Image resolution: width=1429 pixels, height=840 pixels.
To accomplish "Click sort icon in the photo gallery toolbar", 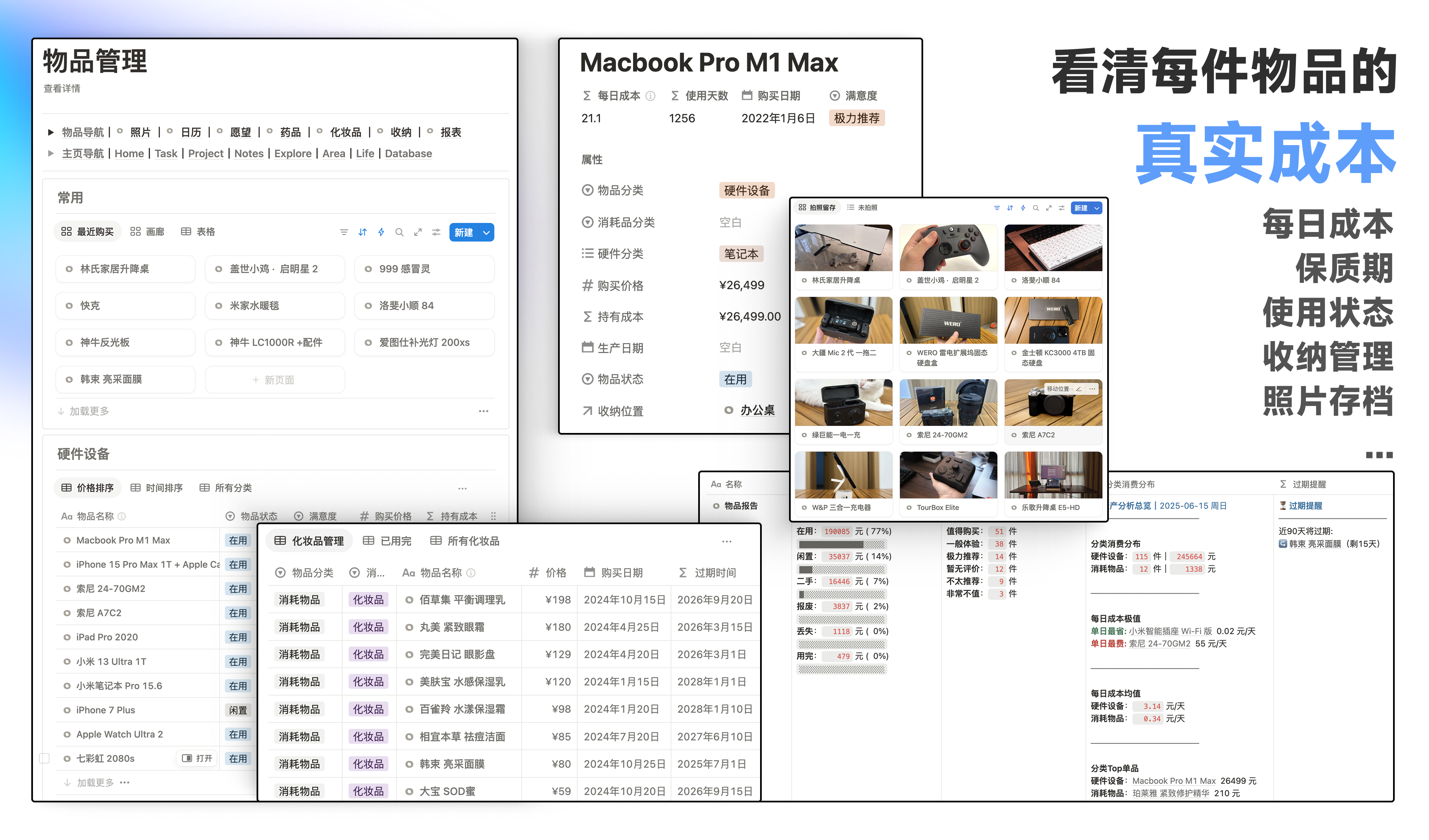I will pos(1010,208).
